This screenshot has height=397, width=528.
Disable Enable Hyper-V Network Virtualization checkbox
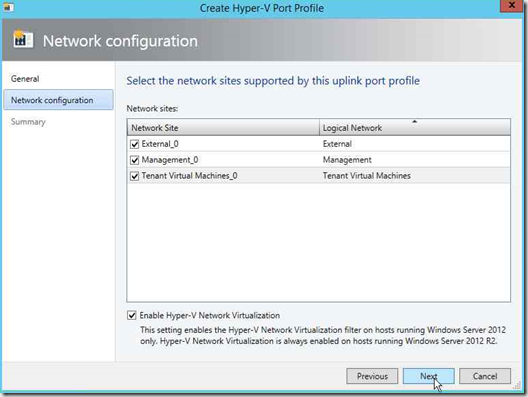[132, 315]
